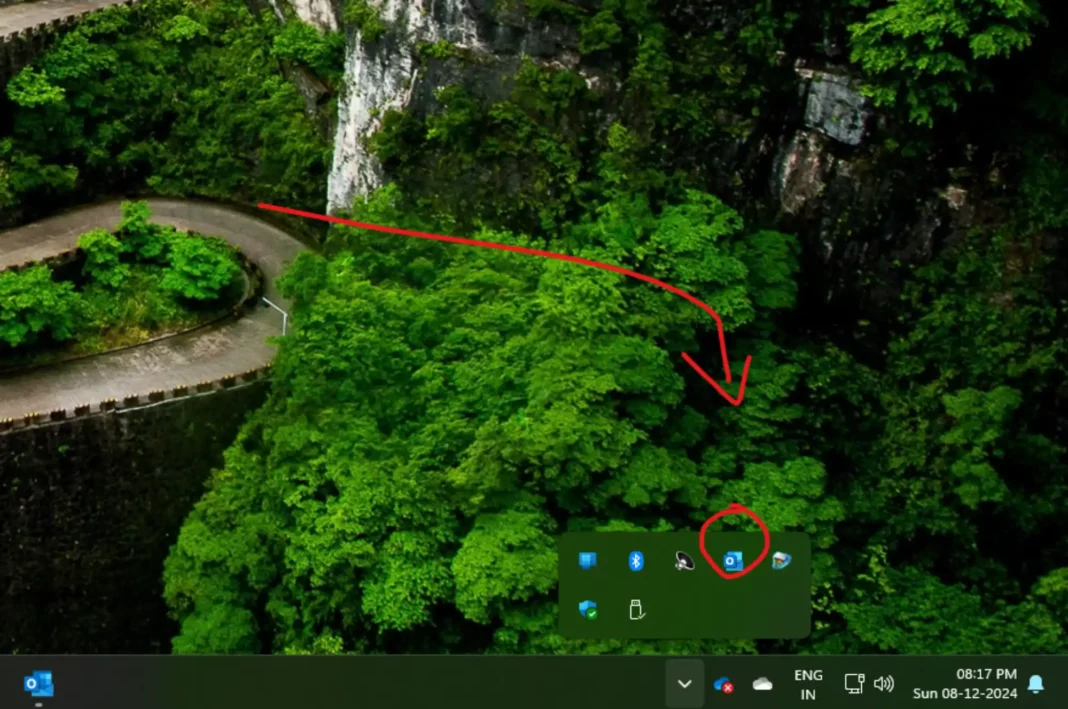Click the Safely Remove Hardware USB icon
Screen dimensions: 1068x709
click(635, 609)
